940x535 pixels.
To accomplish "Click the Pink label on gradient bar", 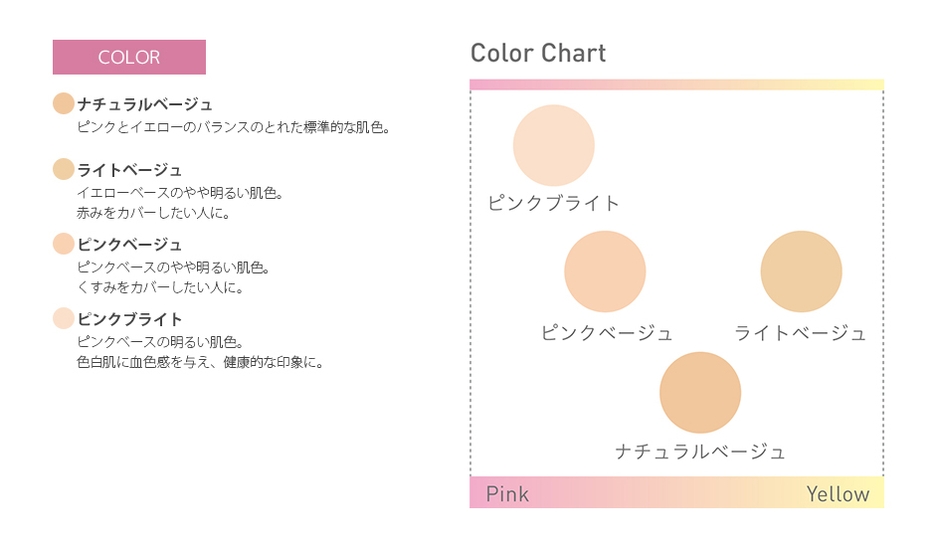I will pos(507,494).
